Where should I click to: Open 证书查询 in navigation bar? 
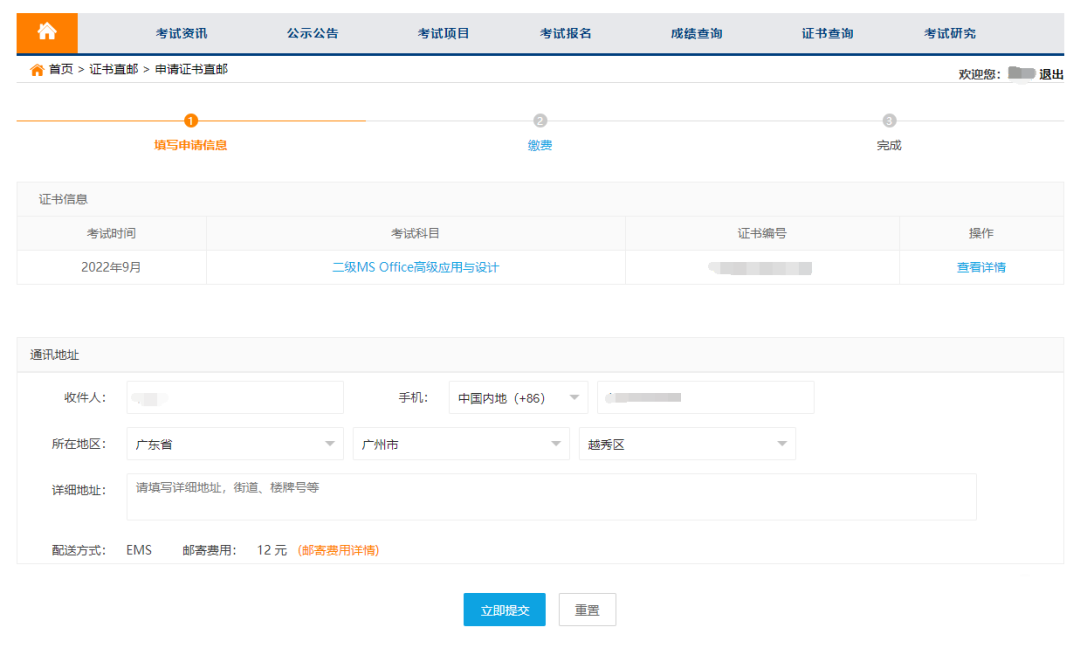[827, 33]
